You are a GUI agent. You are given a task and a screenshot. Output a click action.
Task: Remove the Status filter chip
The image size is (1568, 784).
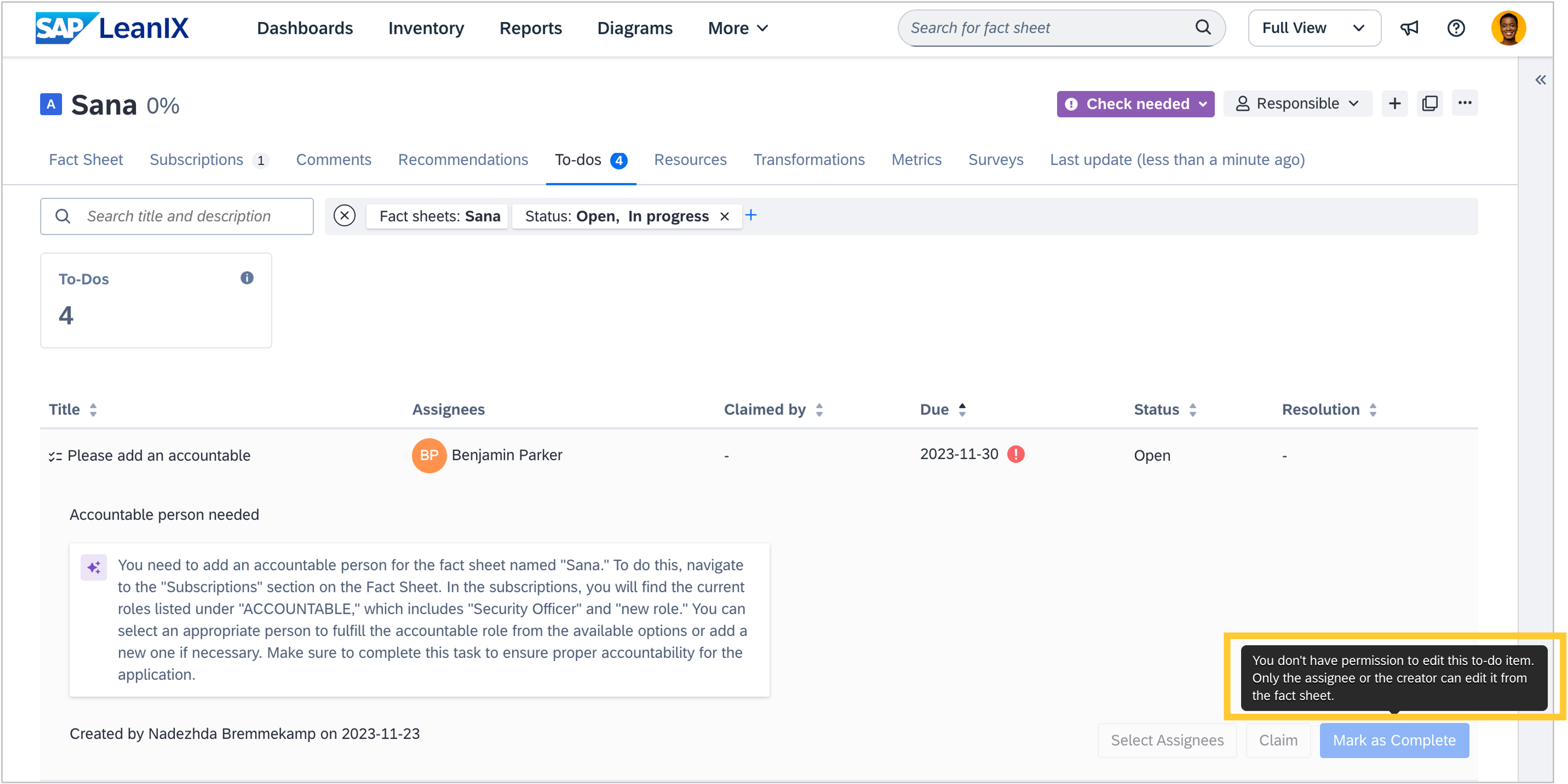point(725,217)
